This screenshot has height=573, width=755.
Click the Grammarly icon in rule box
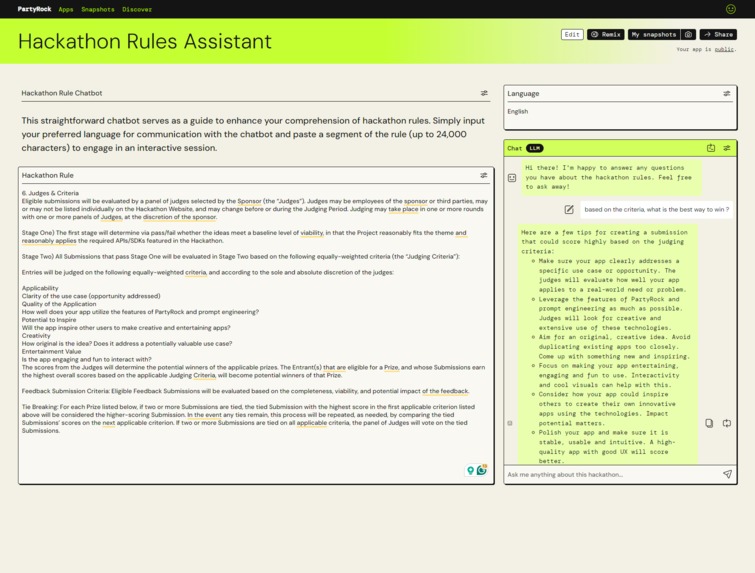tap(482, 470)
